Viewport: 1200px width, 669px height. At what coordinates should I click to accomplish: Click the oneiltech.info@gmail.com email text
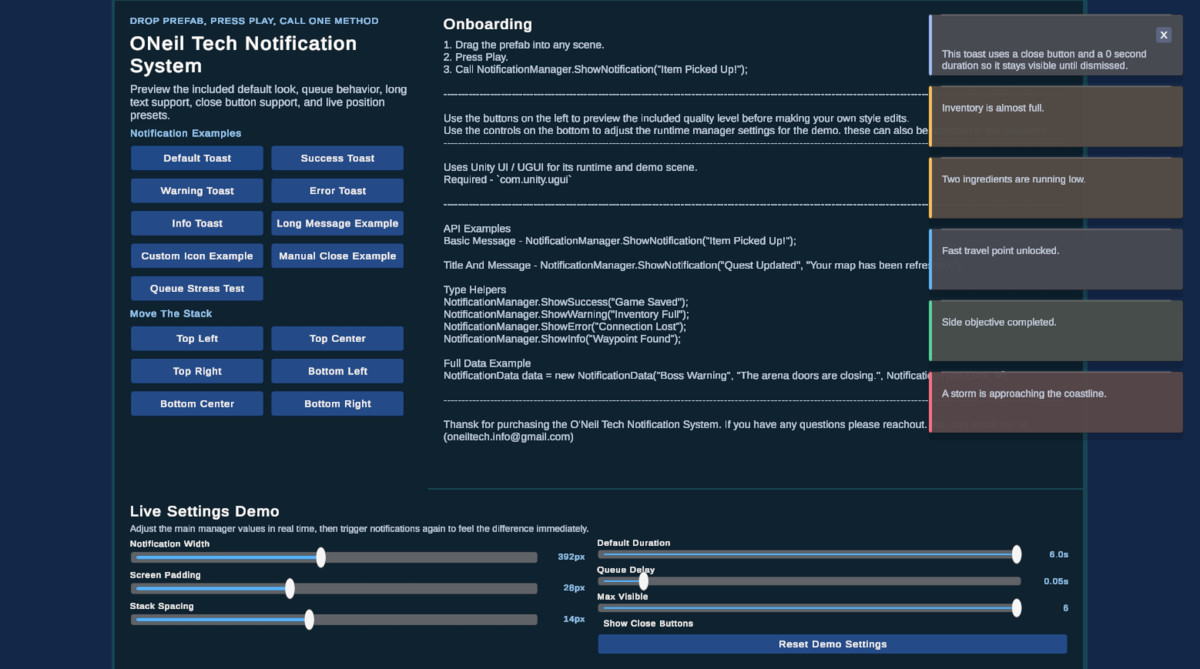[508, 437]
